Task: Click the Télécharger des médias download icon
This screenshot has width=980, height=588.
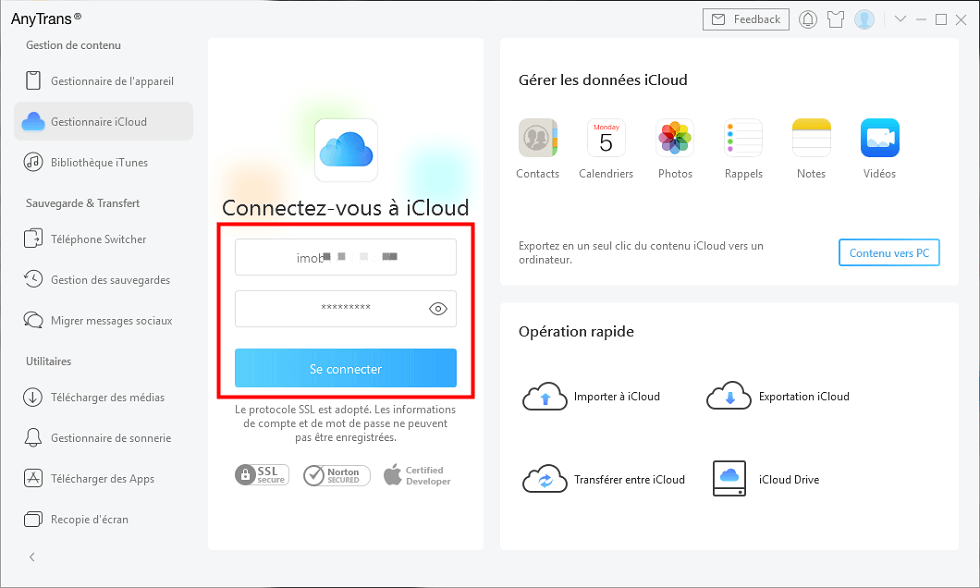Action: (32, 397)
